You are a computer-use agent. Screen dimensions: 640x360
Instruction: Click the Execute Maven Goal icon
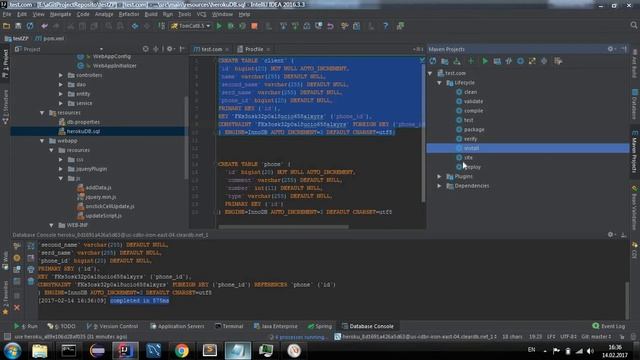[497, 61]
